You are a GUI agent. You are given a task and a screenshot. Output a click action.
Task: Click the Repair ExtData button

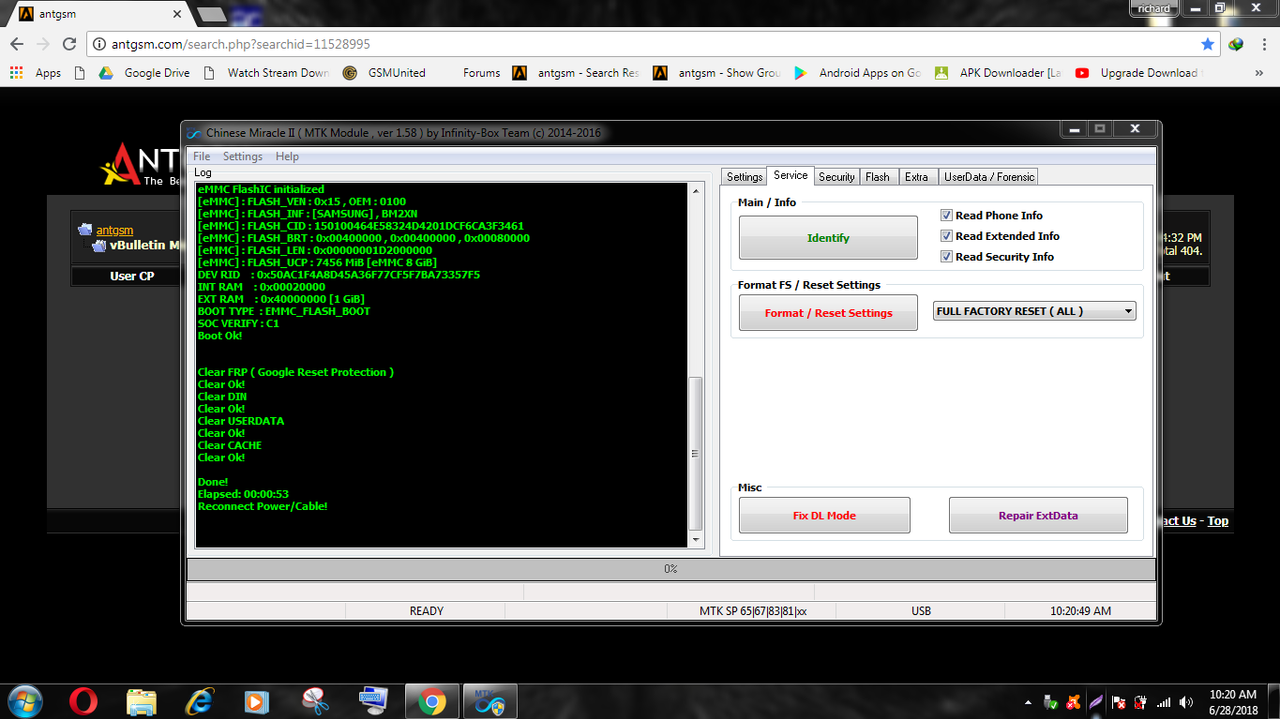pos(1038,516)
